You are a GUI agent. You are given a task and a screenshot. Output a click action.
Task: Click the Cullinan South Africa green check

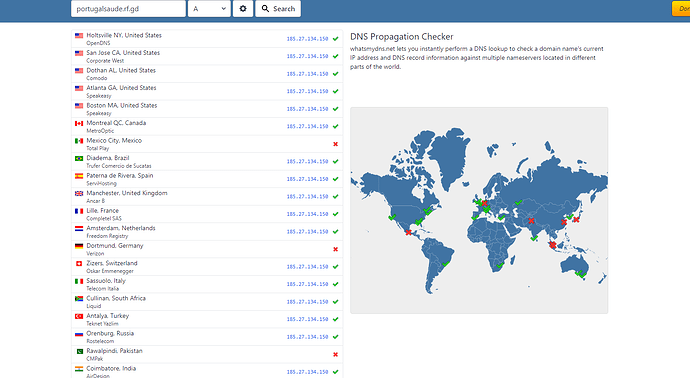pos(336,302)
